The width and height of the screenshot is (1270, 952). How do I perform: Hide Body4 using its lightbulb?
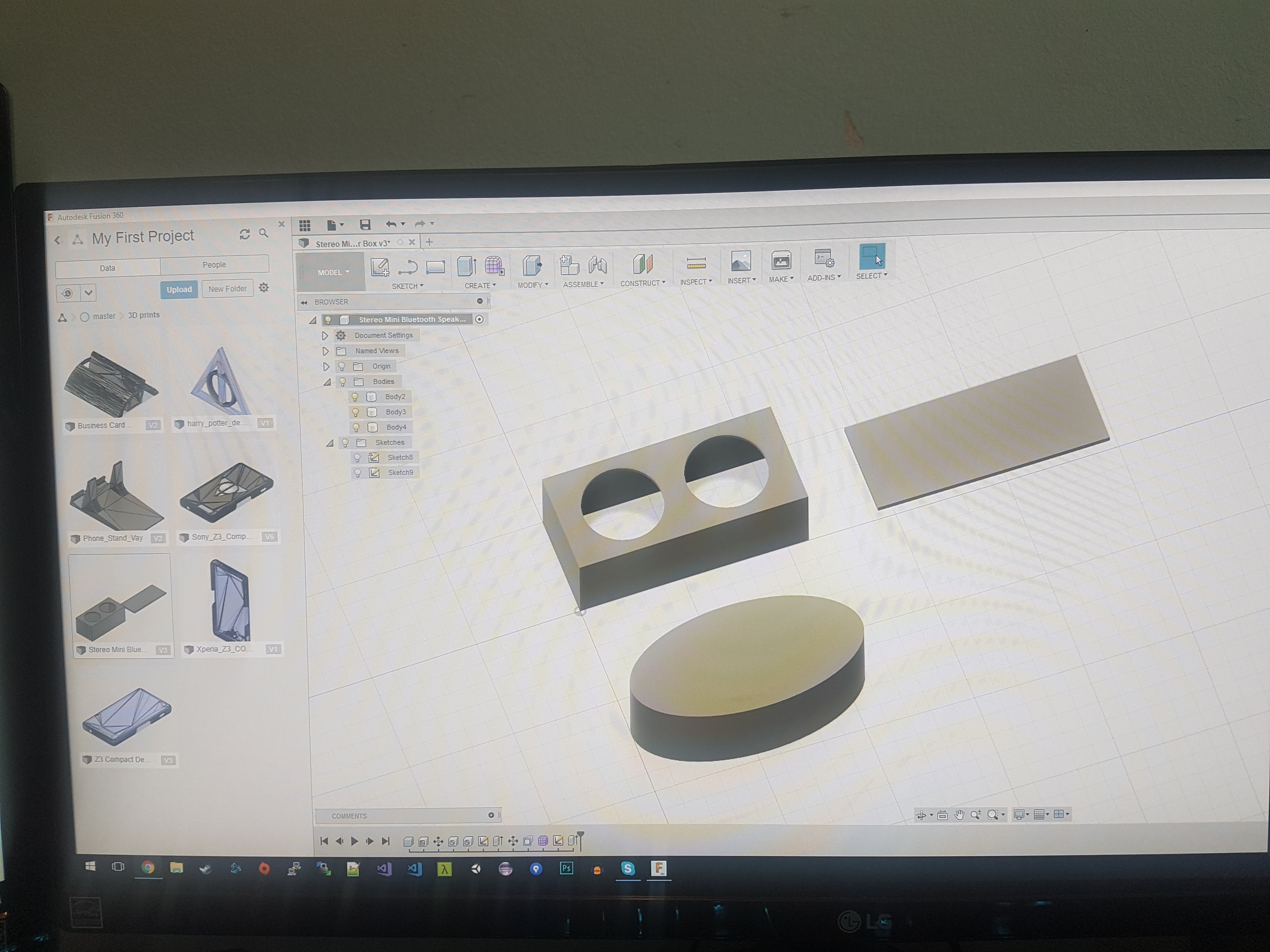click(356, 428)
